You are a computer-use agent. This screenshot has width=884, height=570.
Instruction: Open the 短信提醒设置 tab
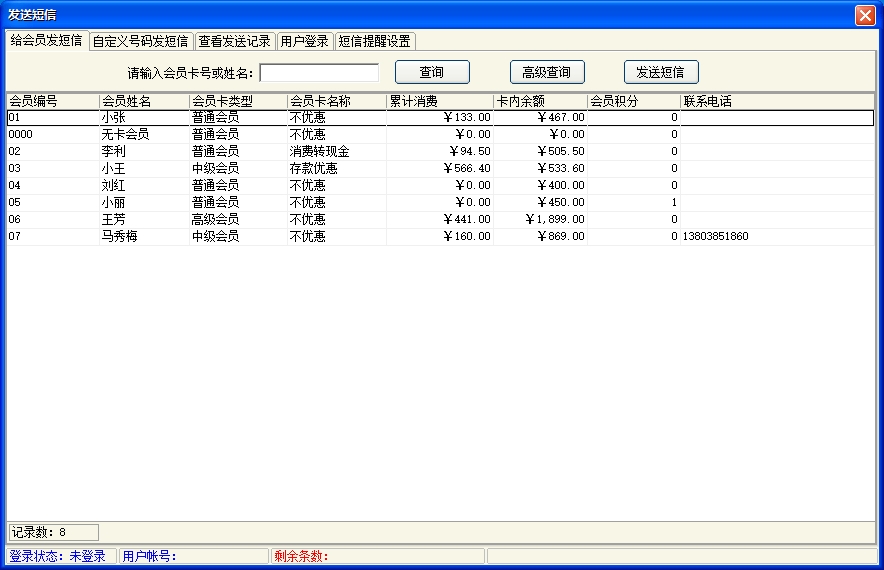point(374,41)
